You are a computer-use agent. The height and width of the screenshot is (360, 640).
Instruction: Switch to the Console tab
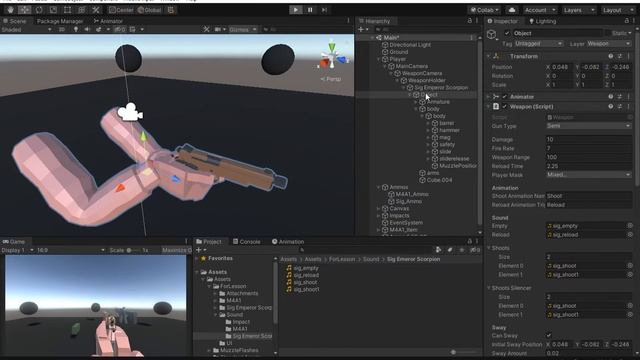[247, 242]
